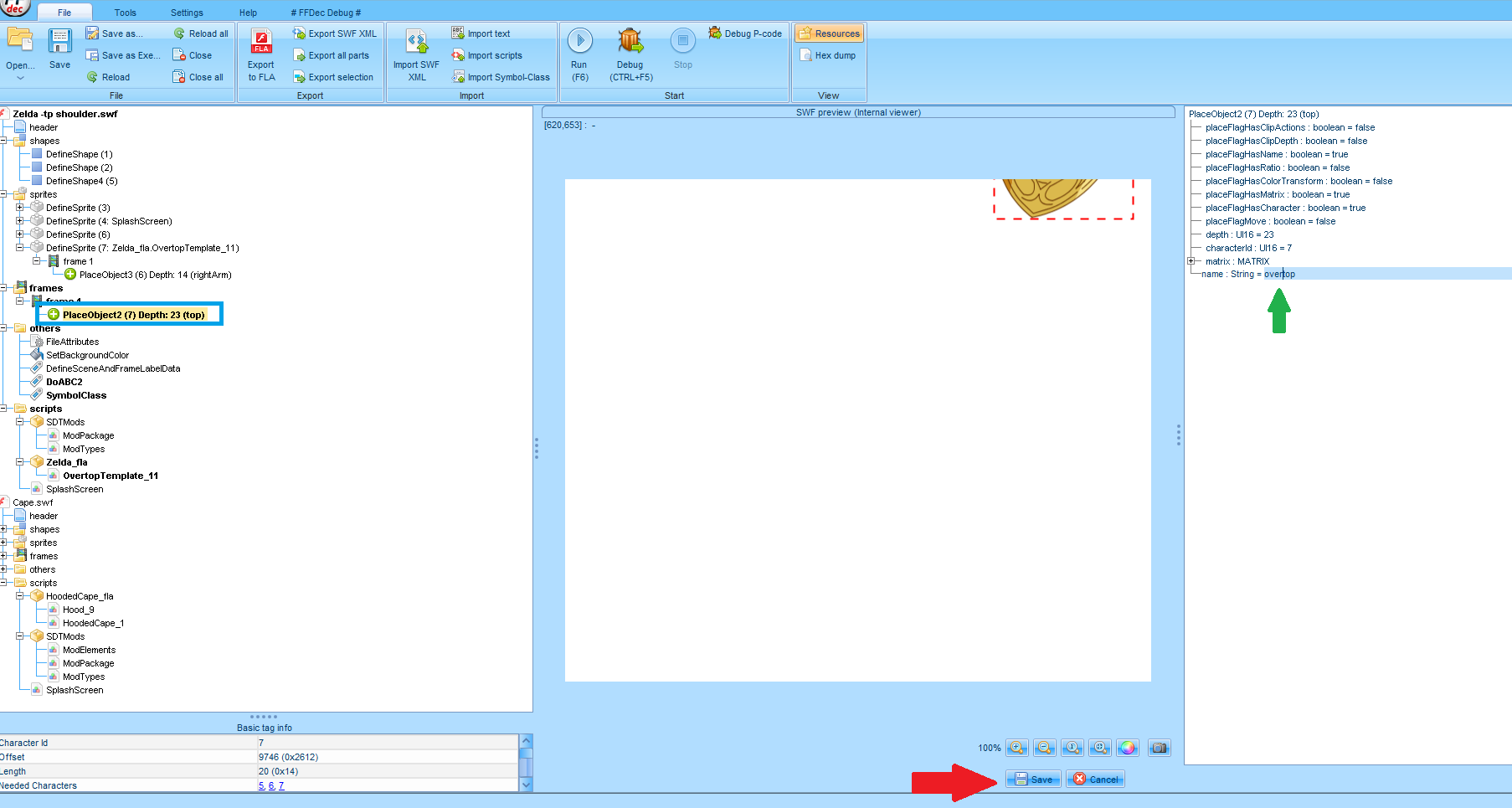
Task: Click the Import SWF XML icon
Action: pos(416,41)
